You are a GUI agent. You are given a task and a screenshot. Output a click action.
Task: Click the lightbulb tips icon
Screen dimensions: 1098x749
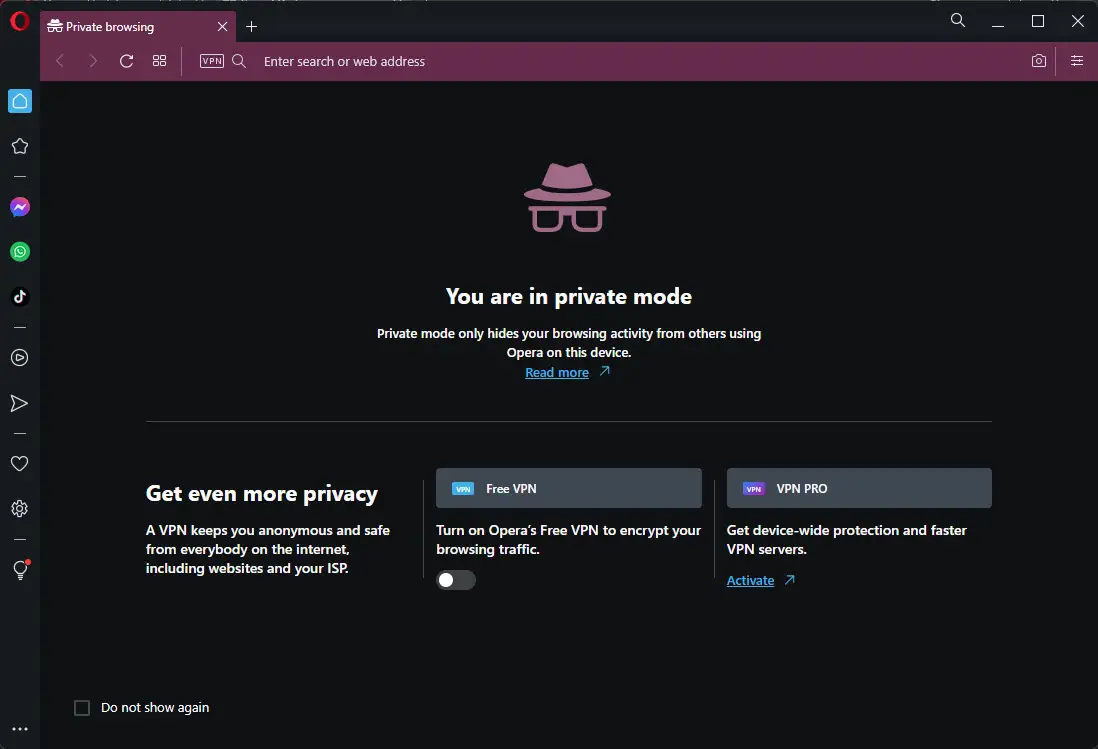click(x=20, y=570)
